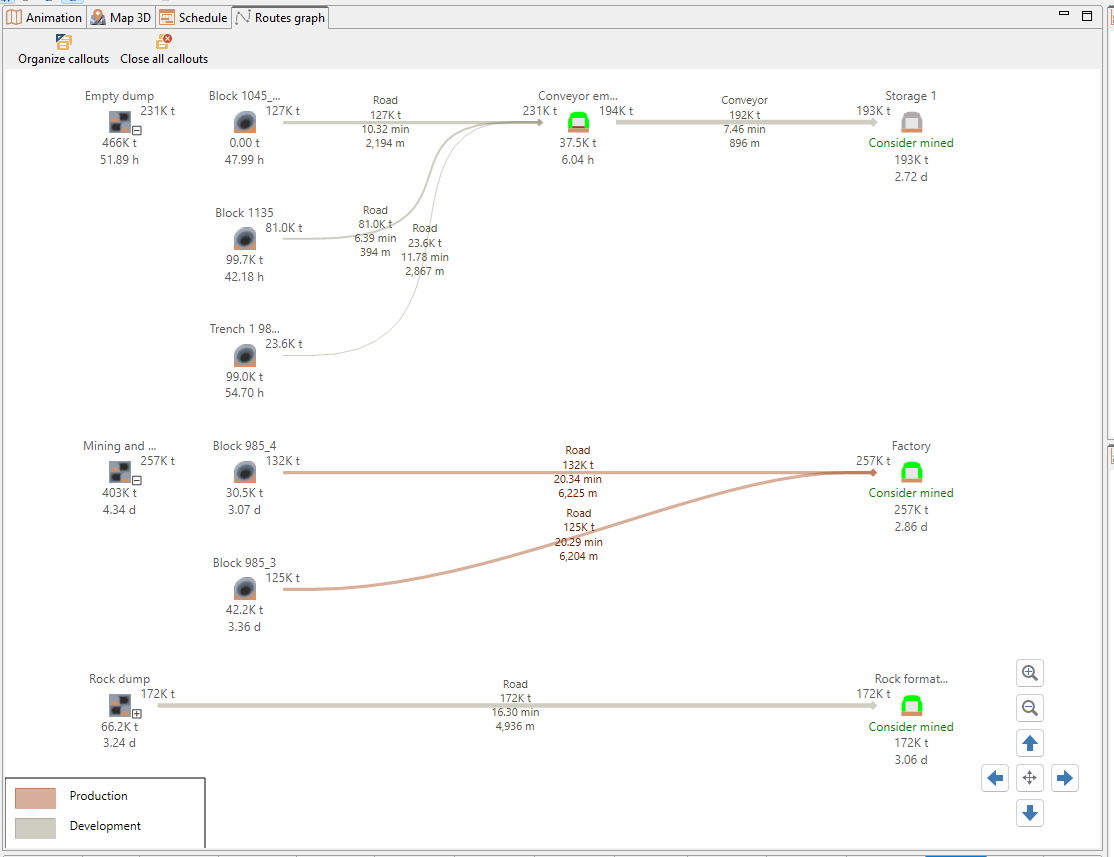Image resolution: width=1114 pixels, height=857 pixels.
Task: Select the Block 985_4 excavation icon
Action: [244, 472]
